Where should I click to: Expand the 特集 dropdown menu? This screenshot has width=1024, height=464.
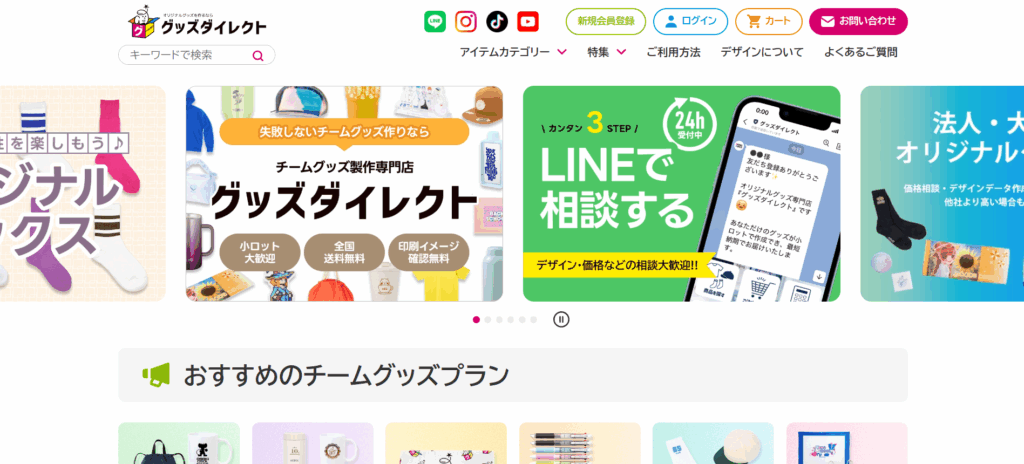[607, 52]
